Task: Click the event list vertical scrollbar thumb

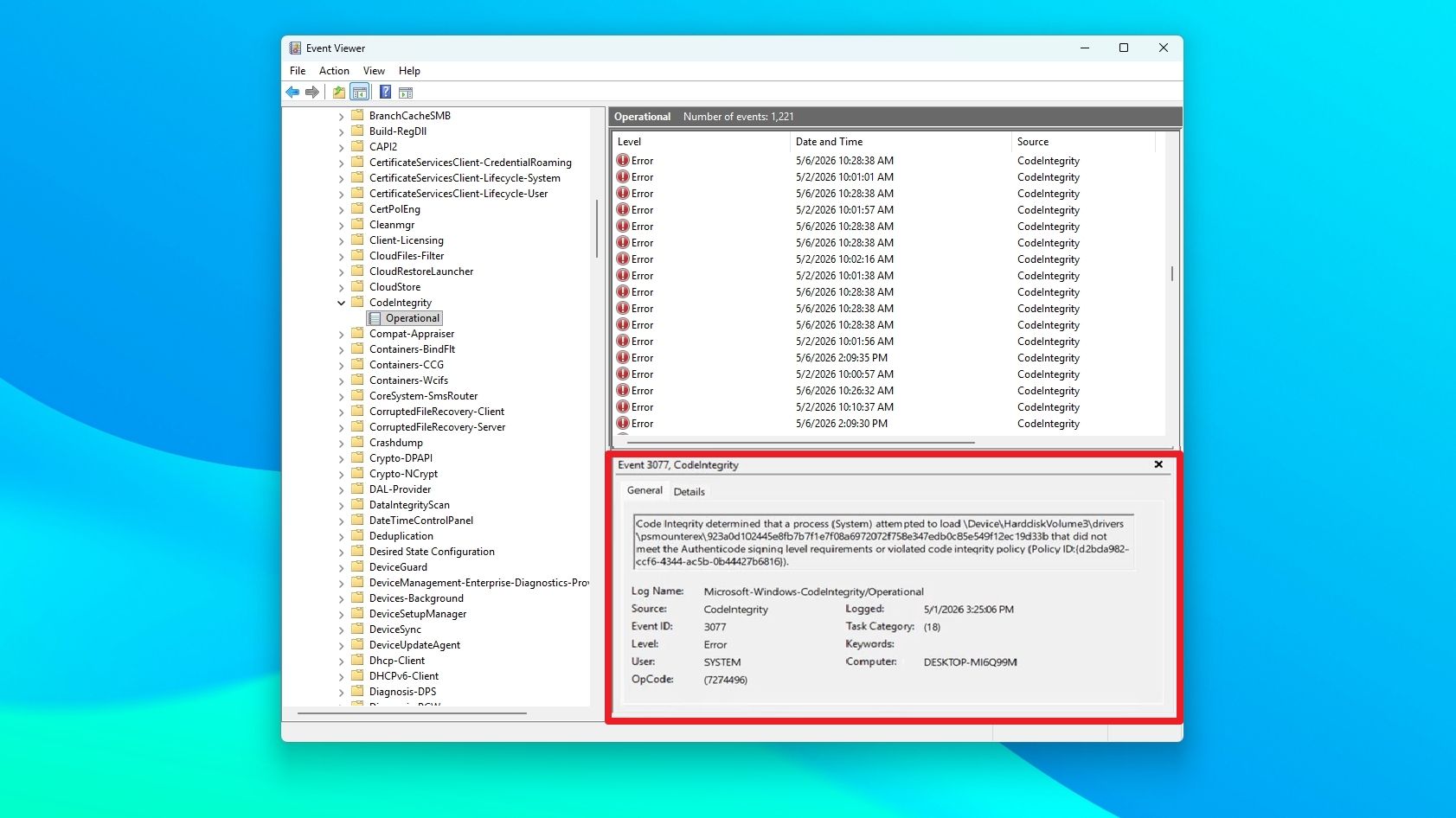Action: 1172,273
